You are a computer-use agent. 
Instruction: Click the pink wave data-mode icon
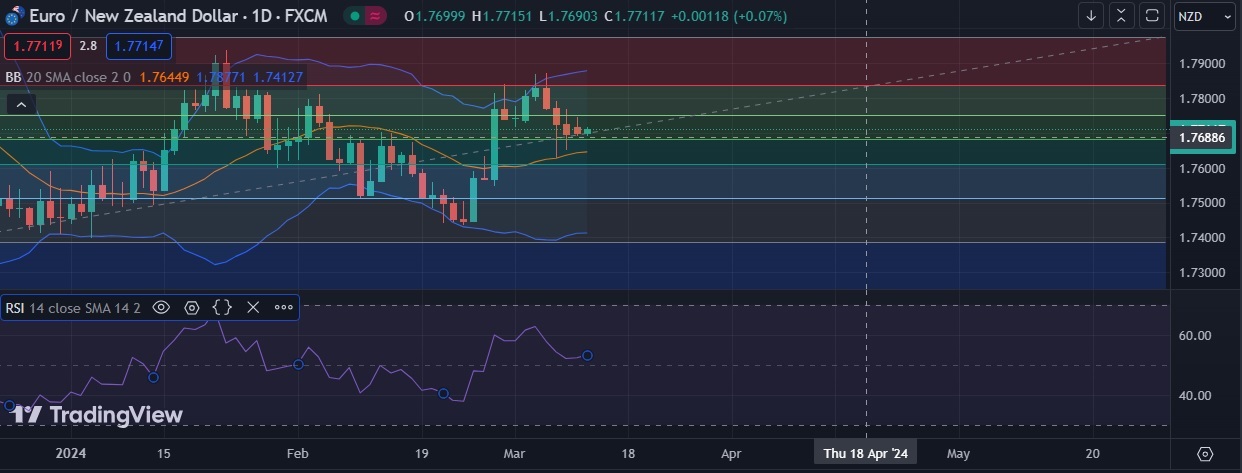pos(375,16)
